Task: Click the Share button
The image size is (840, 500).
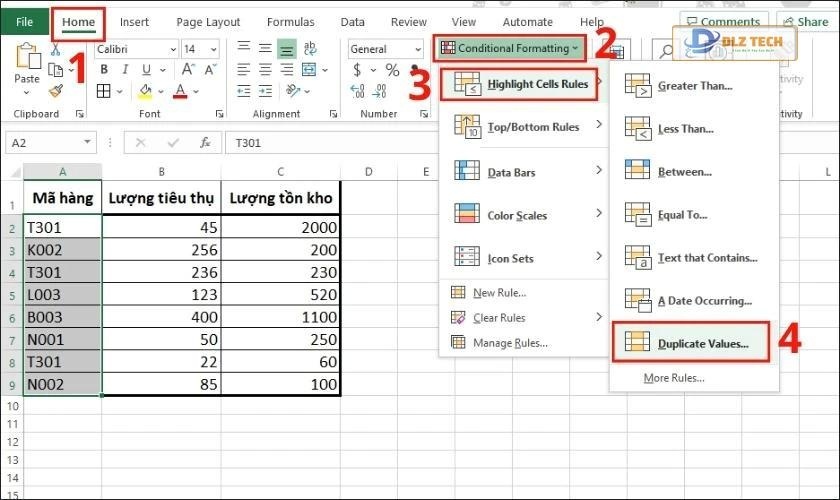Action: coord(804,21)
